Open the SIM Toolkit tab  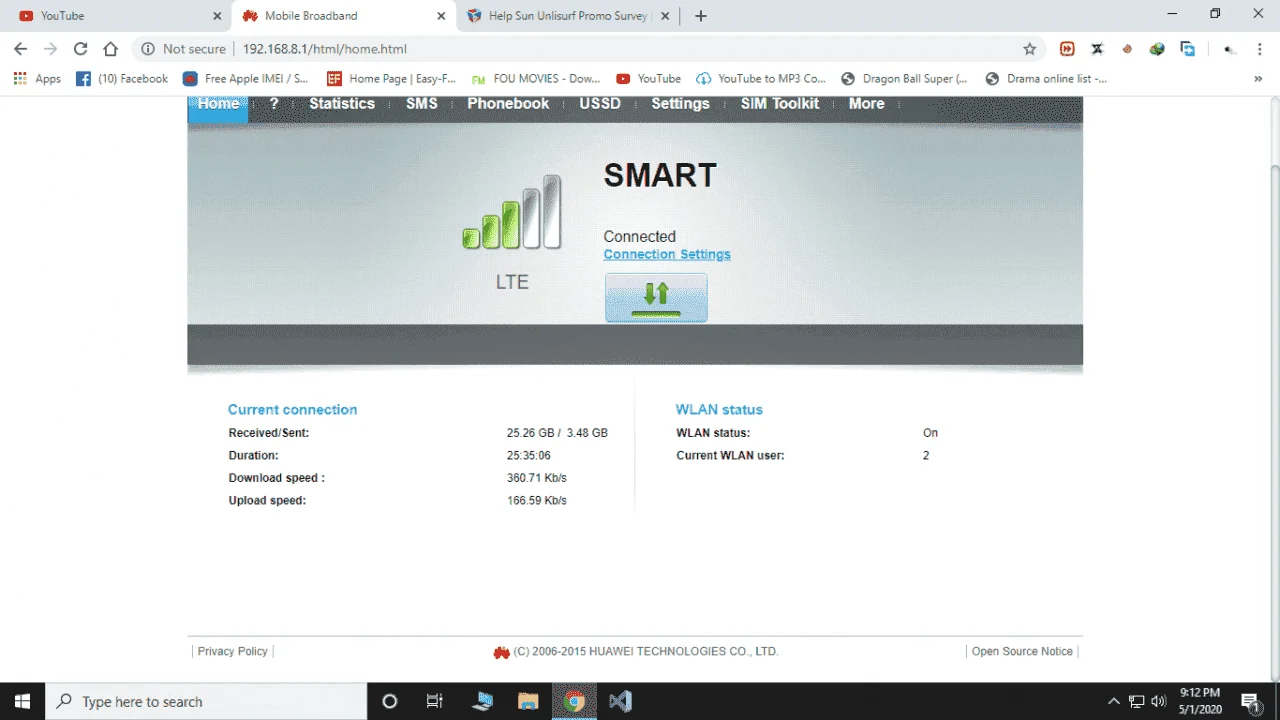coord(780,104)
